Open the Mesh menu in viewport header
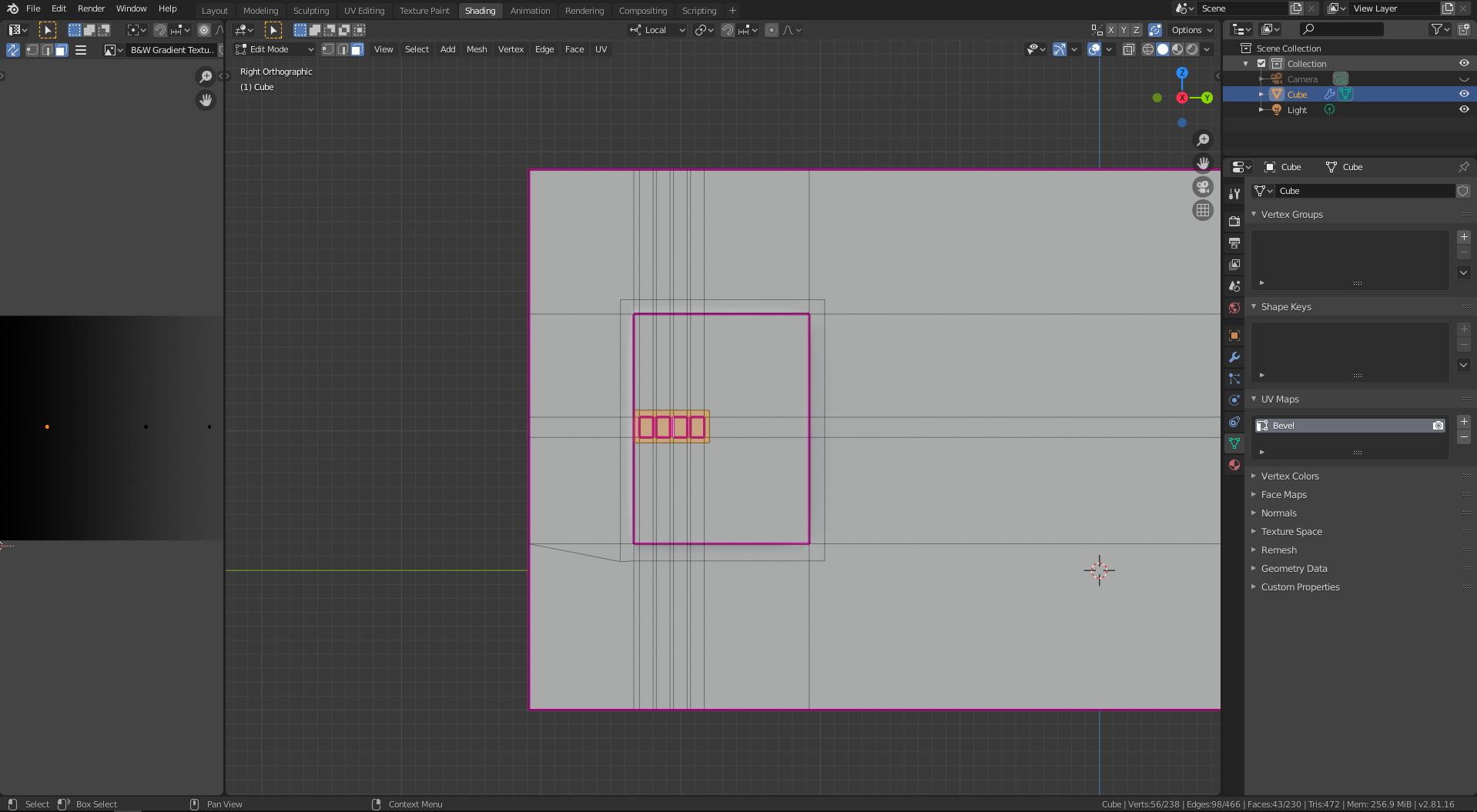The height and width of the screenshot is (812, 1477). click(x=477, y=49)
